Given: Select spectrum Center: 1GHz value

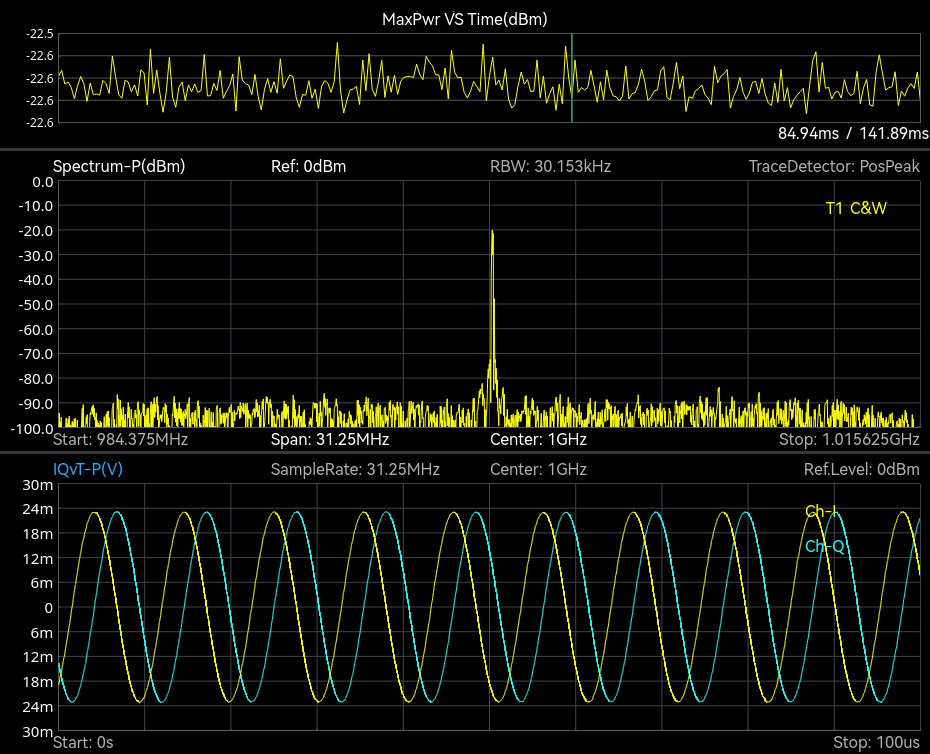Looking at the screenshot, I should click(538, 440).
